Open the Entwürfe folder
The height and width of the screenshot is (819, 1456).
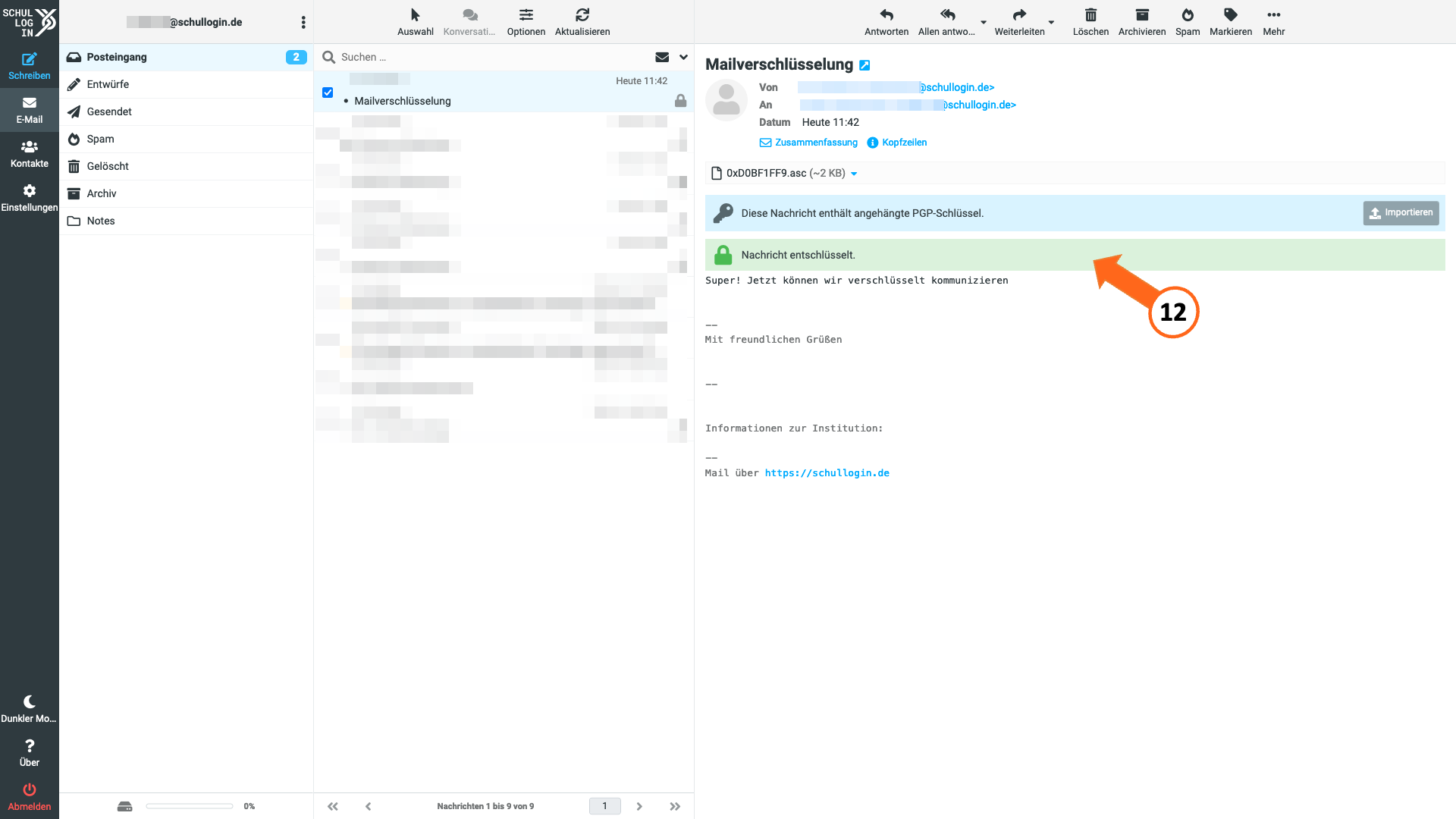coord(187,84)
